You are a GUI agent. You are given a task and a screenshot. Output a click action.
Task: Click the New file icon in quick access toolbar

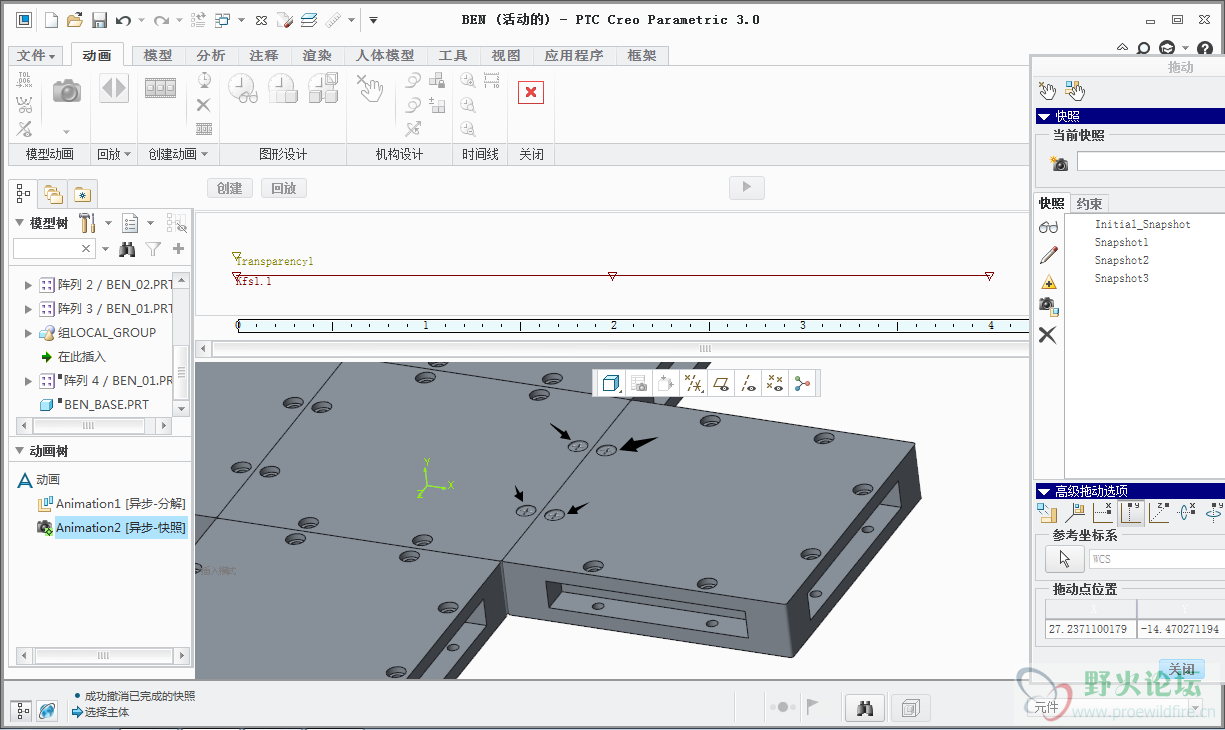(51, 19)
